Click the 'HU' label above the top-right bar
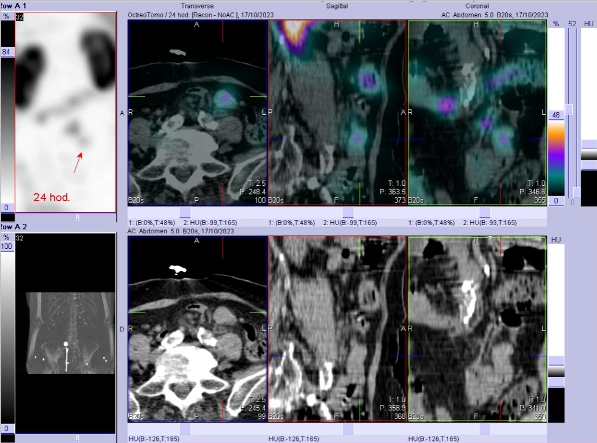597x443 pixels. pos(589,24)
